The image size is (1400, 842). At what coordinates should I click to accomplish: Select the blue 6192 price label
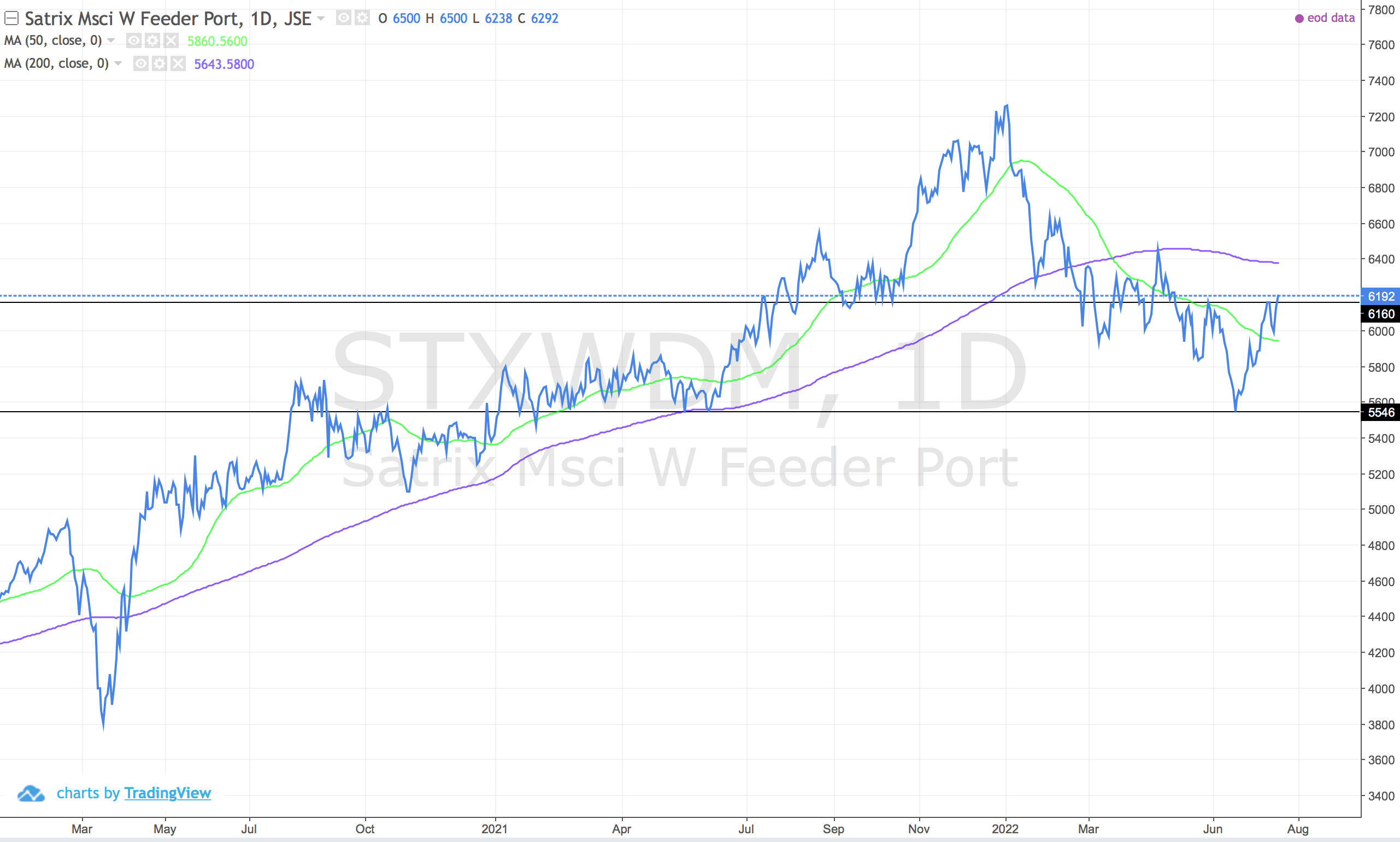pos(1380,296)
